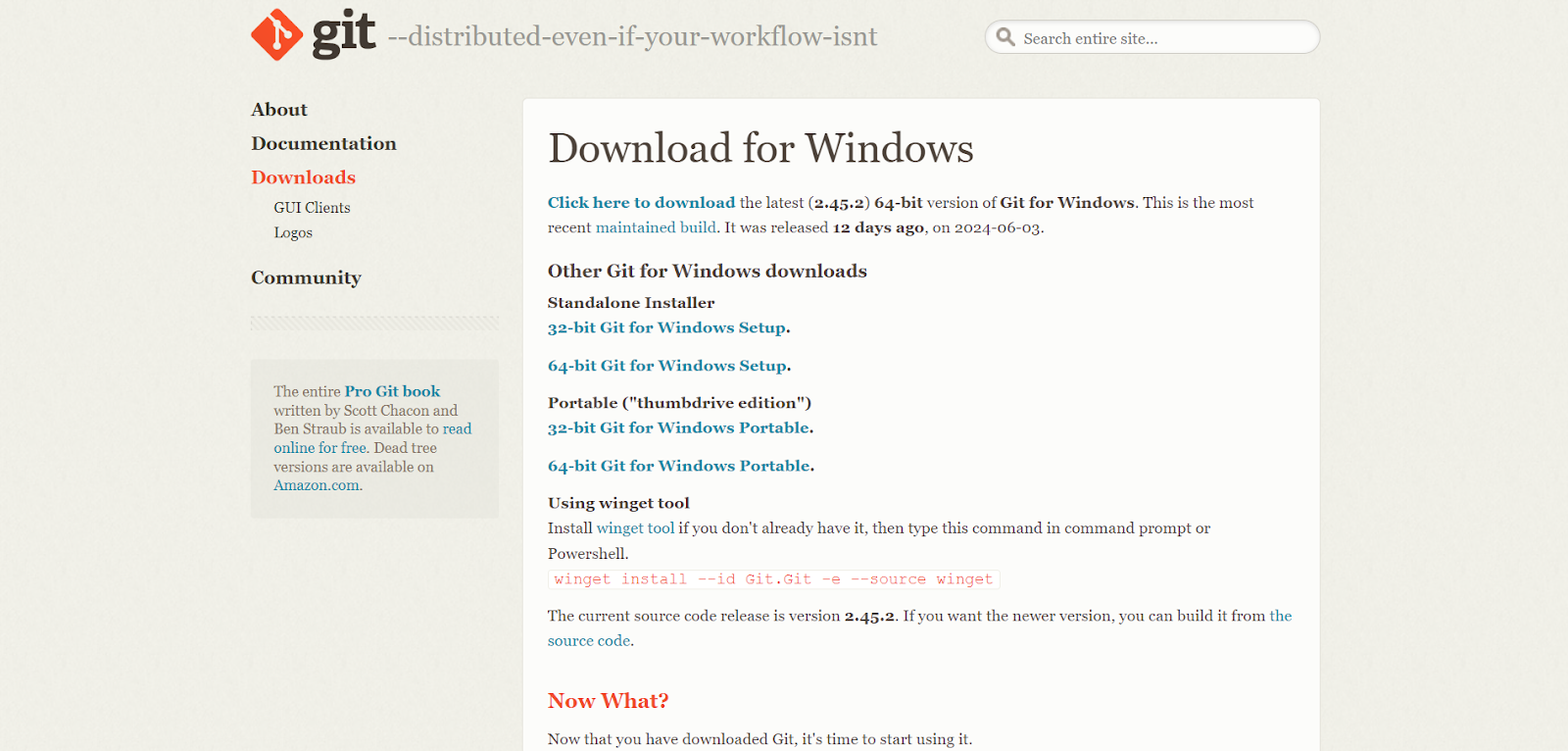Click the 'Standalone Installer' label
The image size is (1568, 751).
(631, 303)
